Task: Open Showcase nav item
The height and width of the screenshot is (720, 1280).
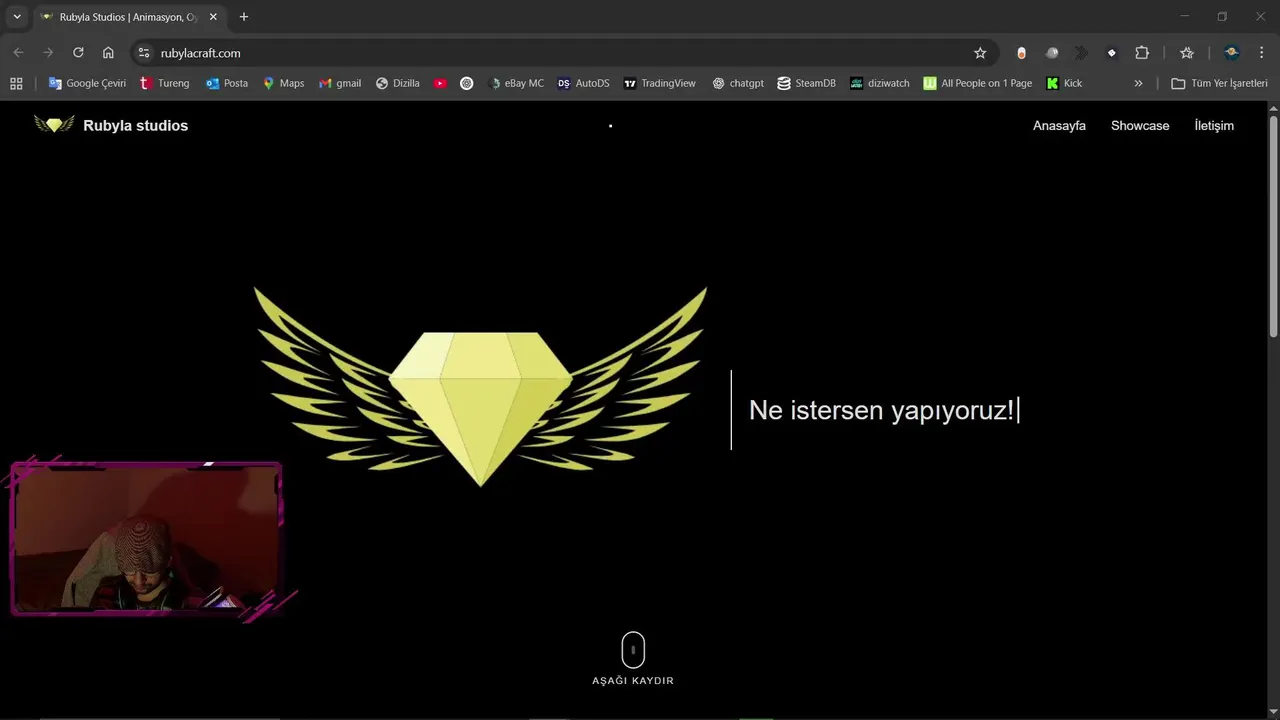Action: tap(1140, 125)
